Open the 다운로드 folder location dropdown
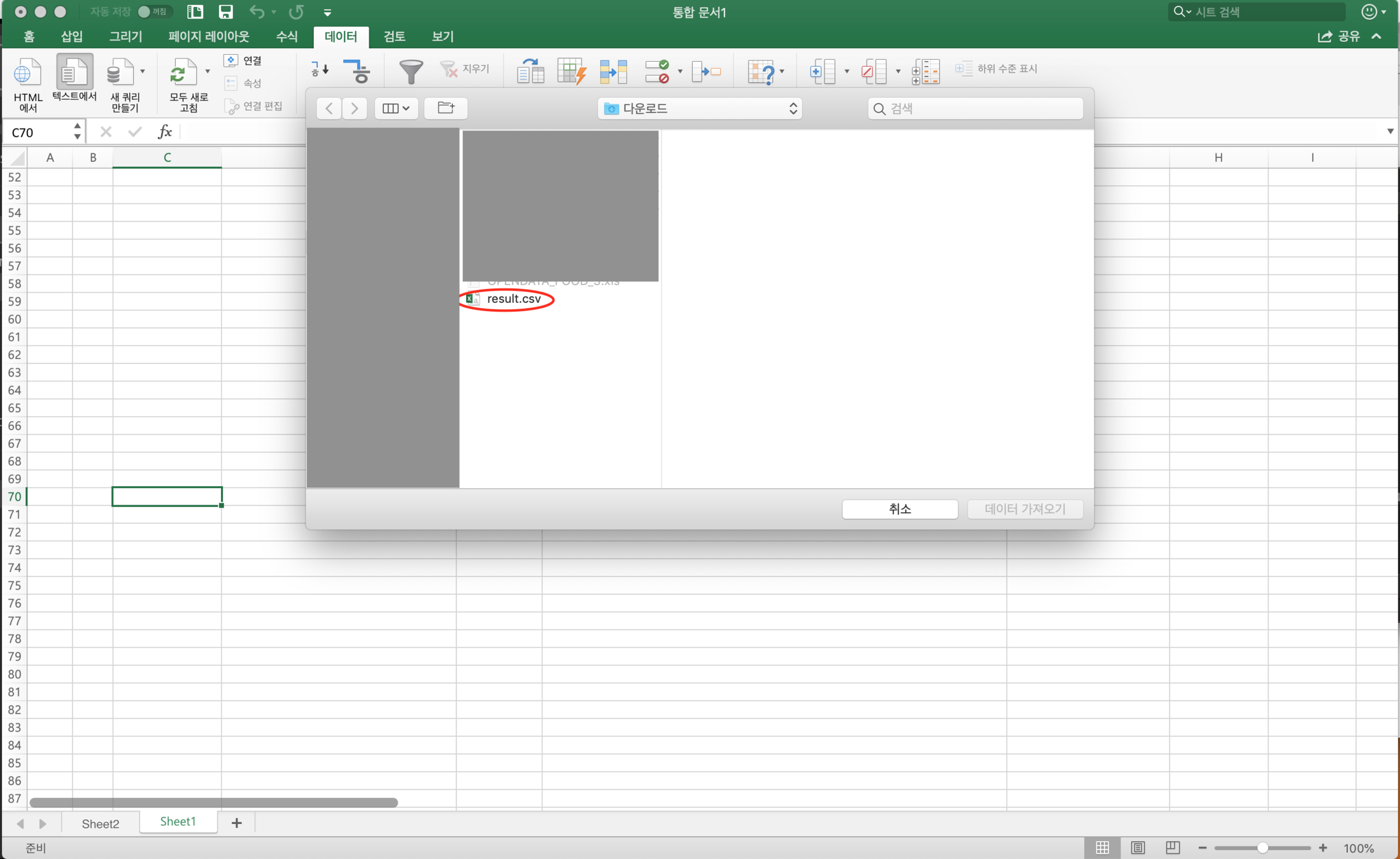This screenshot has width=1400, height=859. (x=700, y=109)
